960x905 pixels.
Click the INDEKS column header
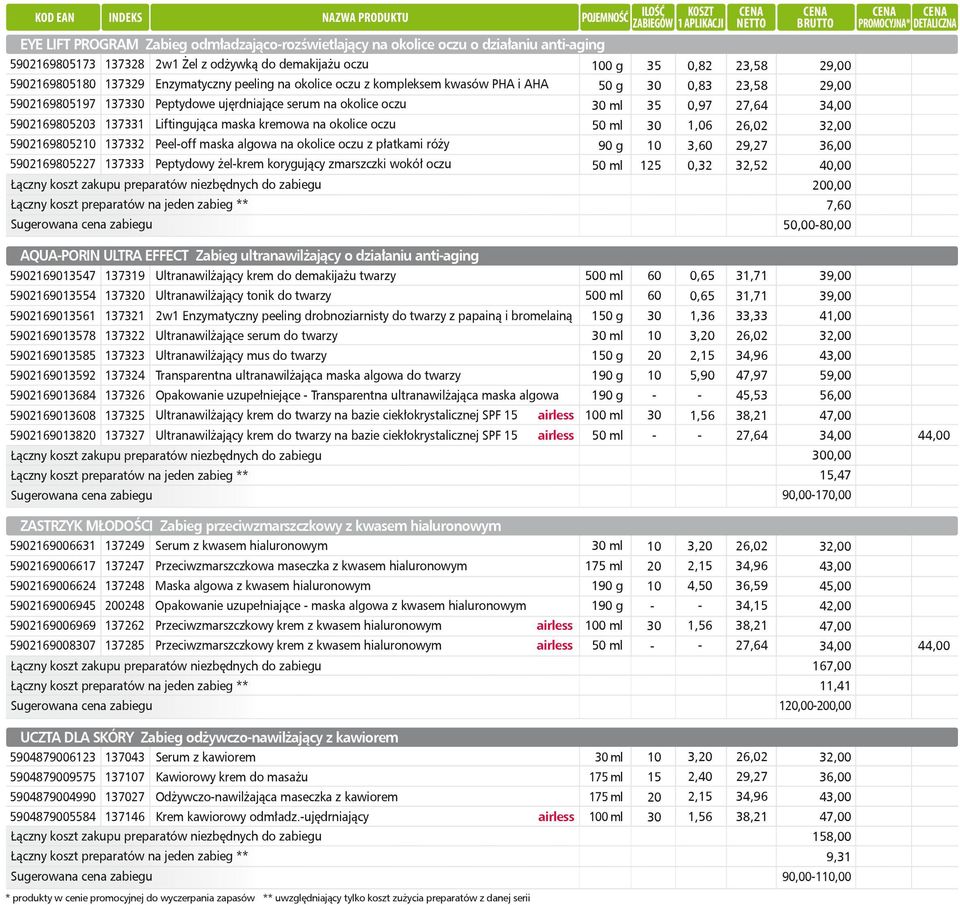coord(126,17)
